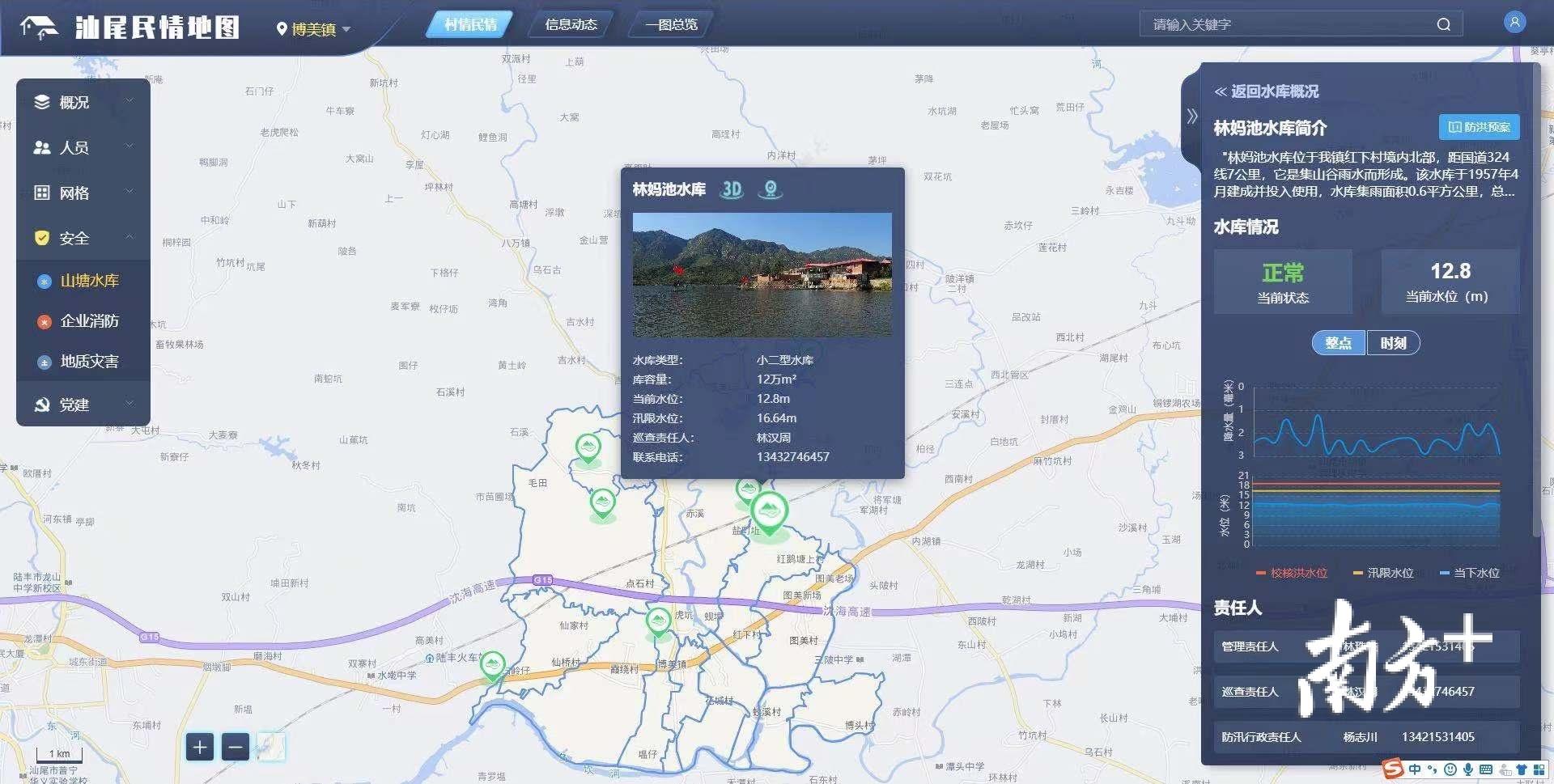1554x784 pixels.
Task: Click the Sogou S input method logo
Action: click(1393, 768)
